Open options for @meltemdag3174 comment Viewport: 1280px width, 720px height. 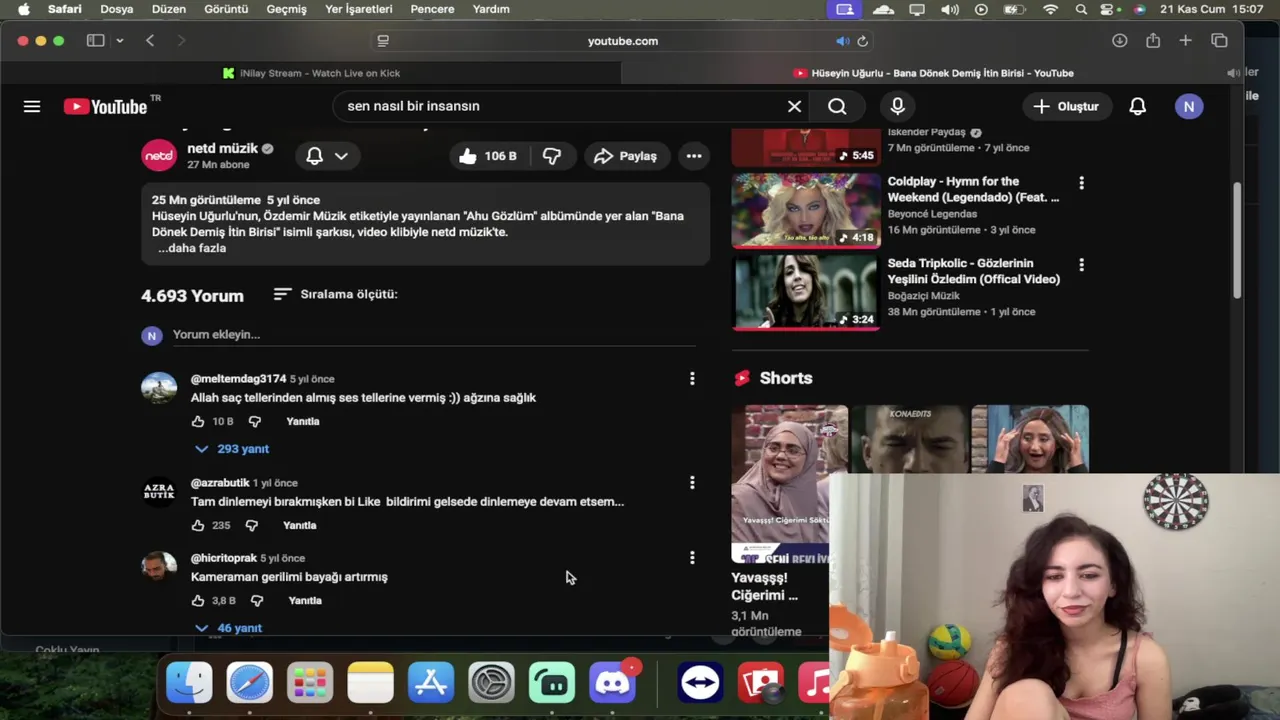(x=692, y=378)
